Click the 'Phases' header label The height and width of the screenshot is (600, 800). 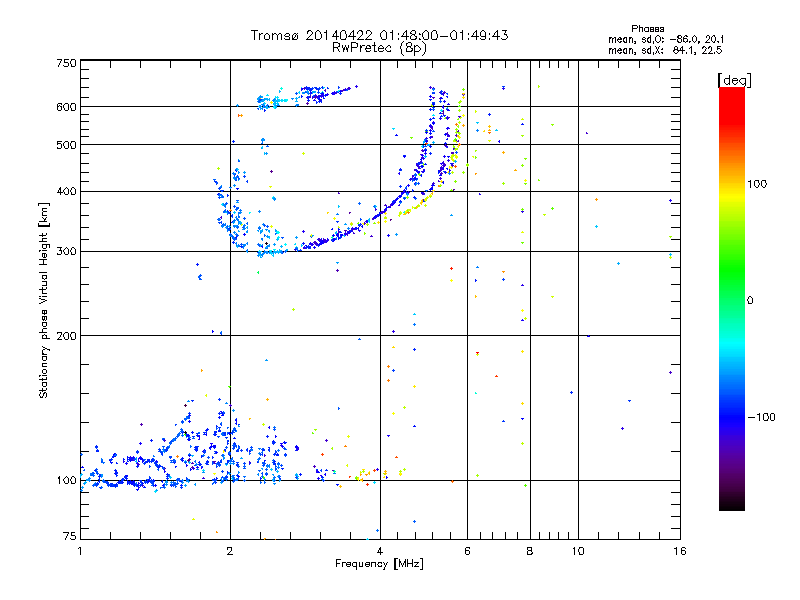(x=647, y=29)
